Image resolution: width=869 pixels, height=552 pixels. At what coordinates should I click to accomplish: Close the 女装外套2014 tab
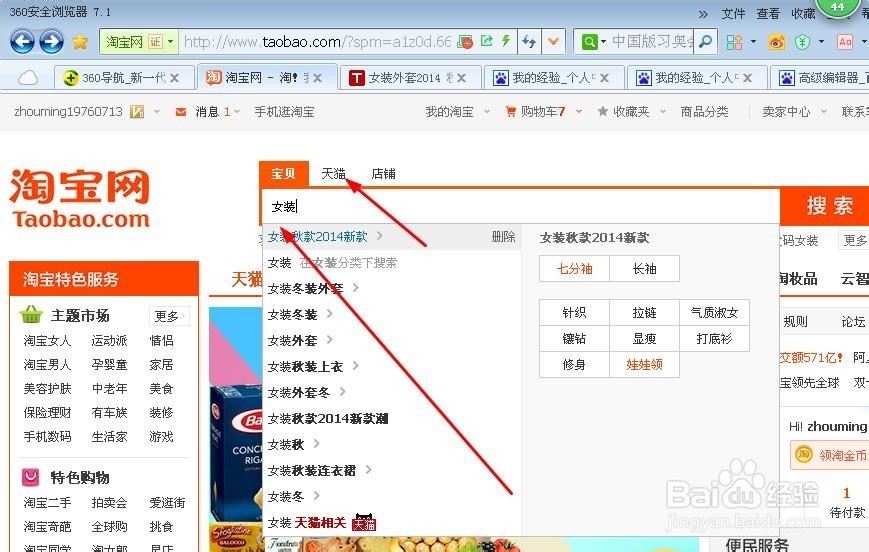461,78
